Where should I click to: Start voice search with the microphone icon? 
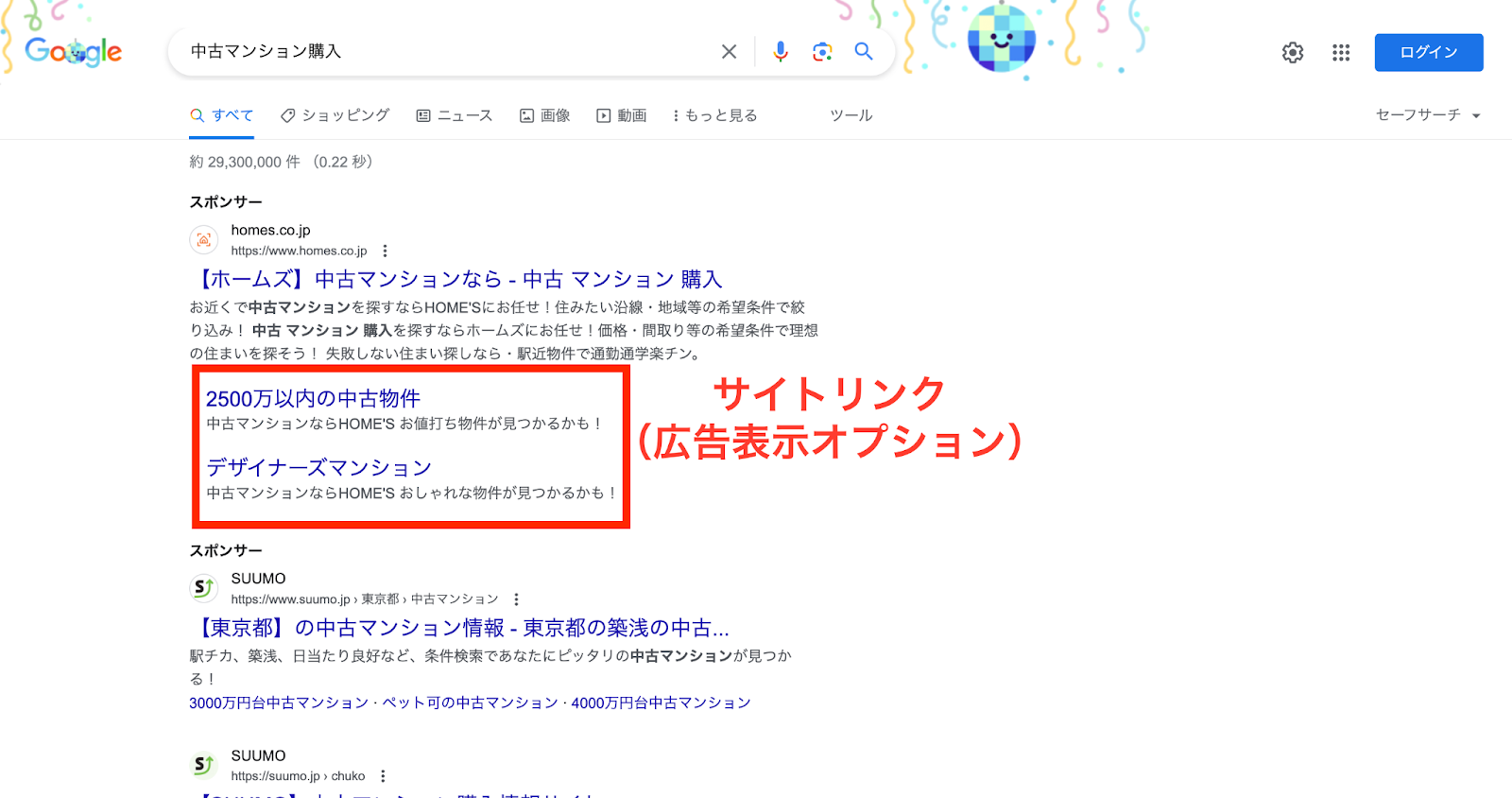[x=781, y=52]
